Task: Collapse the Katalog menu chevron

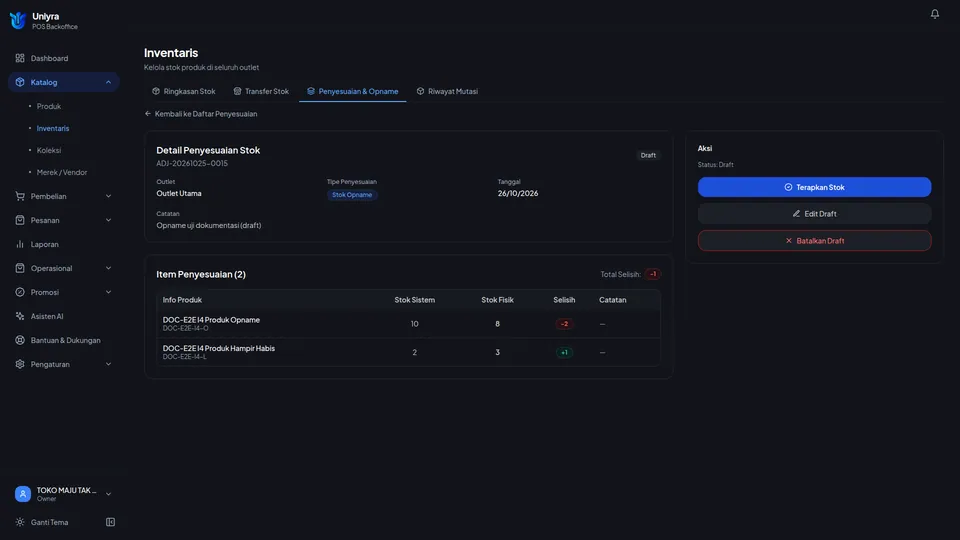Action: coord(108,82)
